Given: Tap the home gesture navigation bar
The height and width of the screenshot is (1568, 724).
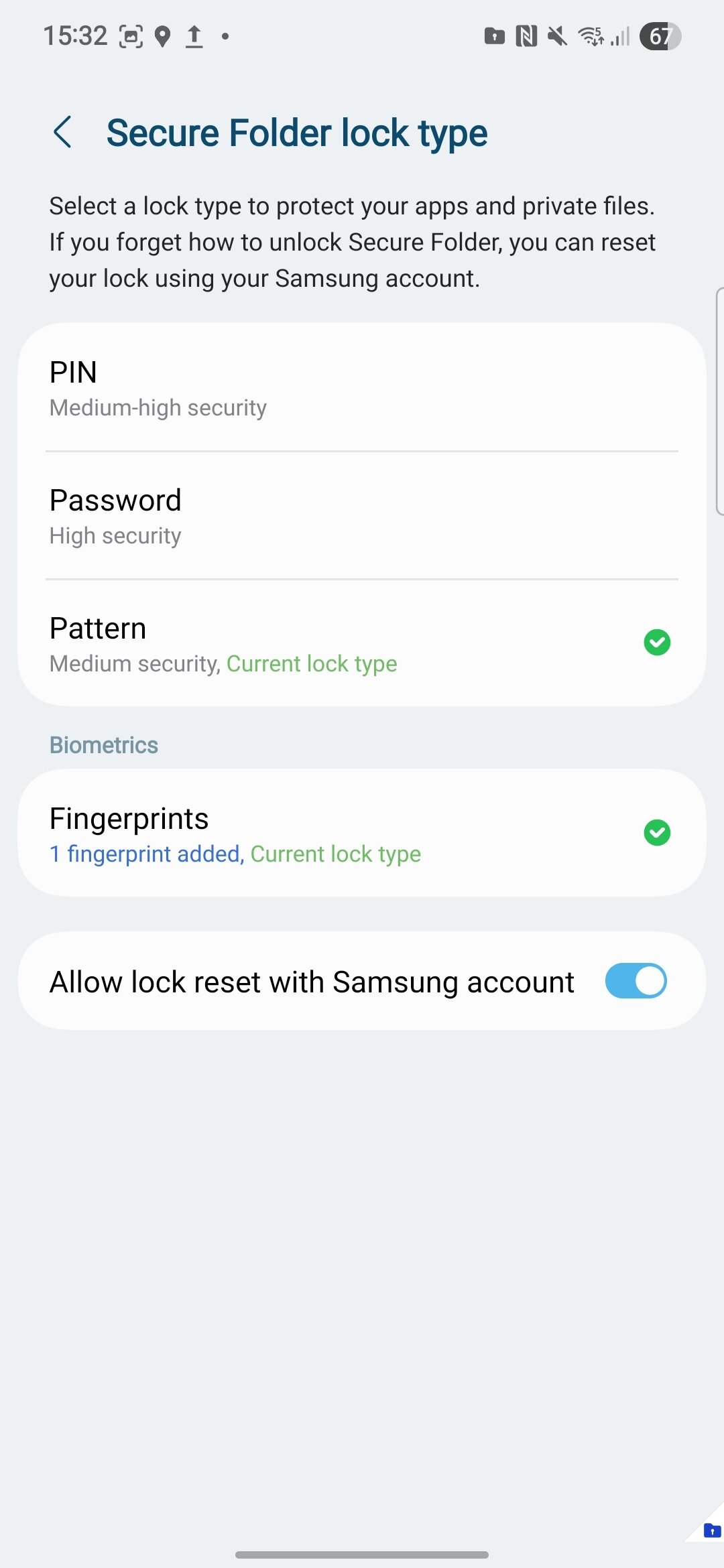Looking at the screenshot, I should pyautogui.click(x=362, y=1554).
